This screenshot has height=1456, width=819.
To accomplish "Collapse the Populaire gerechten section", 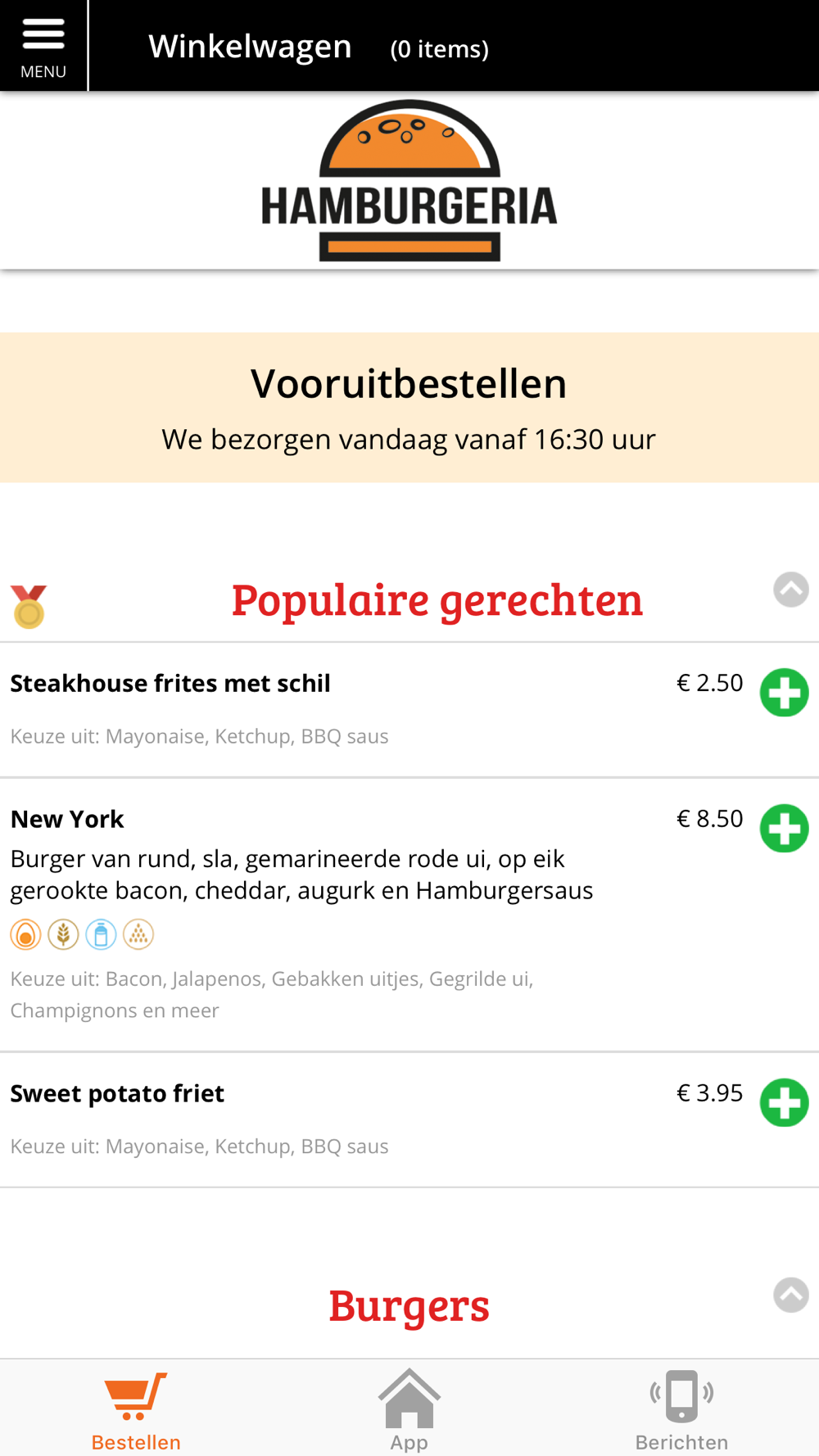I will 791,590.
